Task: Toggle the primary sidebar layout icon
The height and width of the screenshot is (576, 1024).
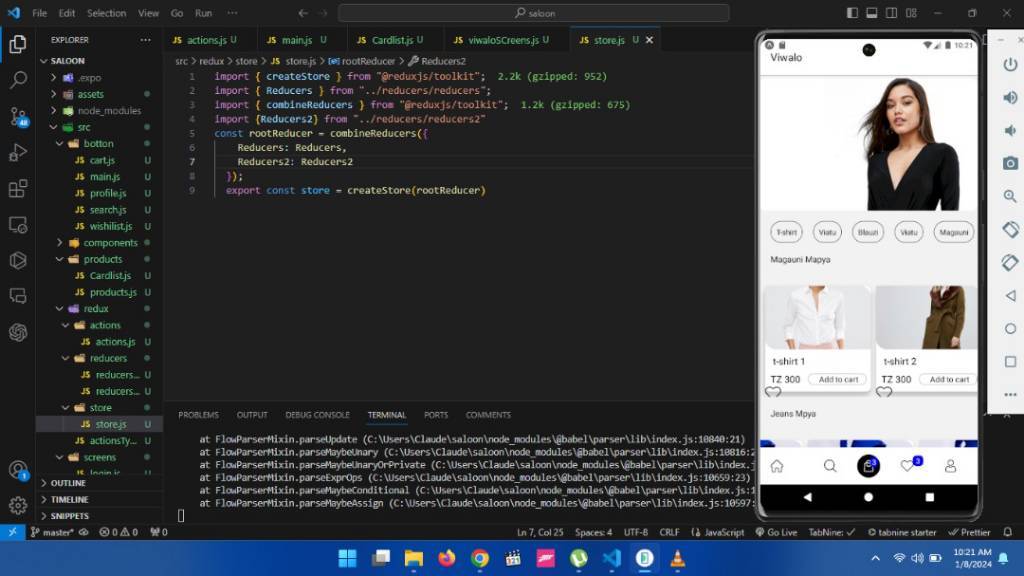Action: coord(852,13)
